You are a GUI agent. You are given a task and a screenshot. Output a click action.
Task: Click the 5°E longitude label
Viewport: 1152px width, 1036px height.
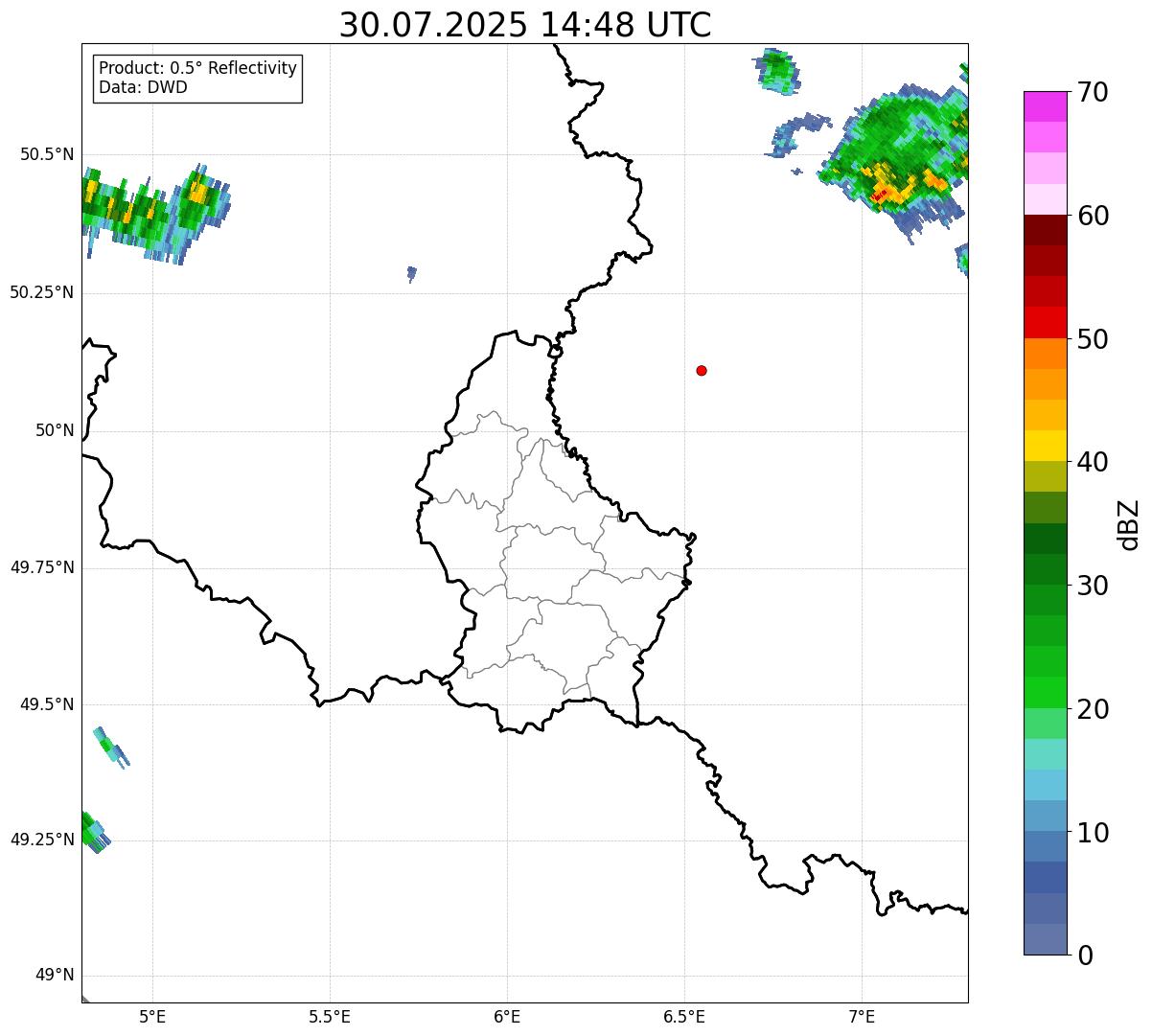tap(152, 1016)
